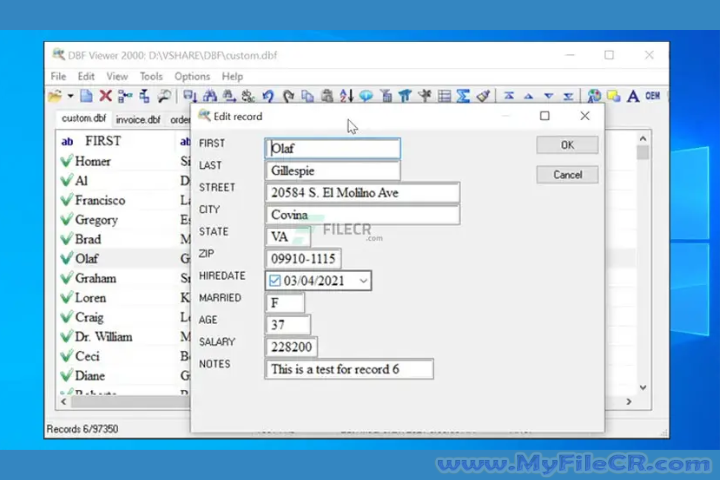
Task: Click the binoculars find icon
Action: pyautogui.click(x=210, y=96)
